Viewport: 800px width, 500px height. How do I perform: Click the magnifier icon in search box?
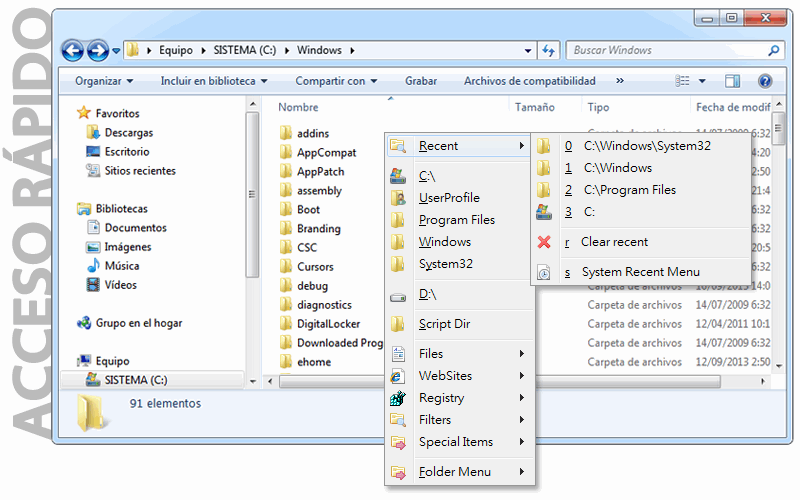pos(773,51)
